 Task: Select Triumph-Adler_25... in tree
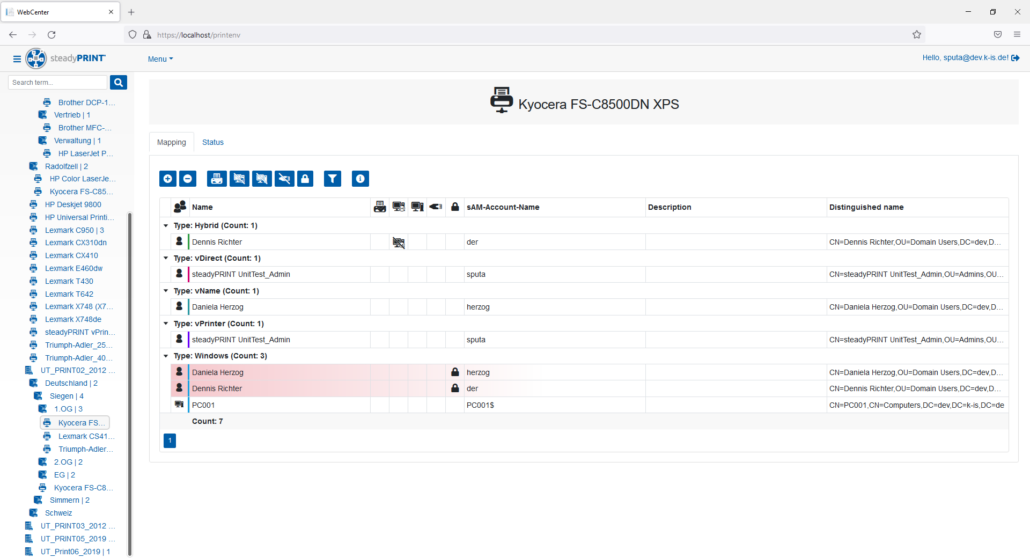coord(78,345)
